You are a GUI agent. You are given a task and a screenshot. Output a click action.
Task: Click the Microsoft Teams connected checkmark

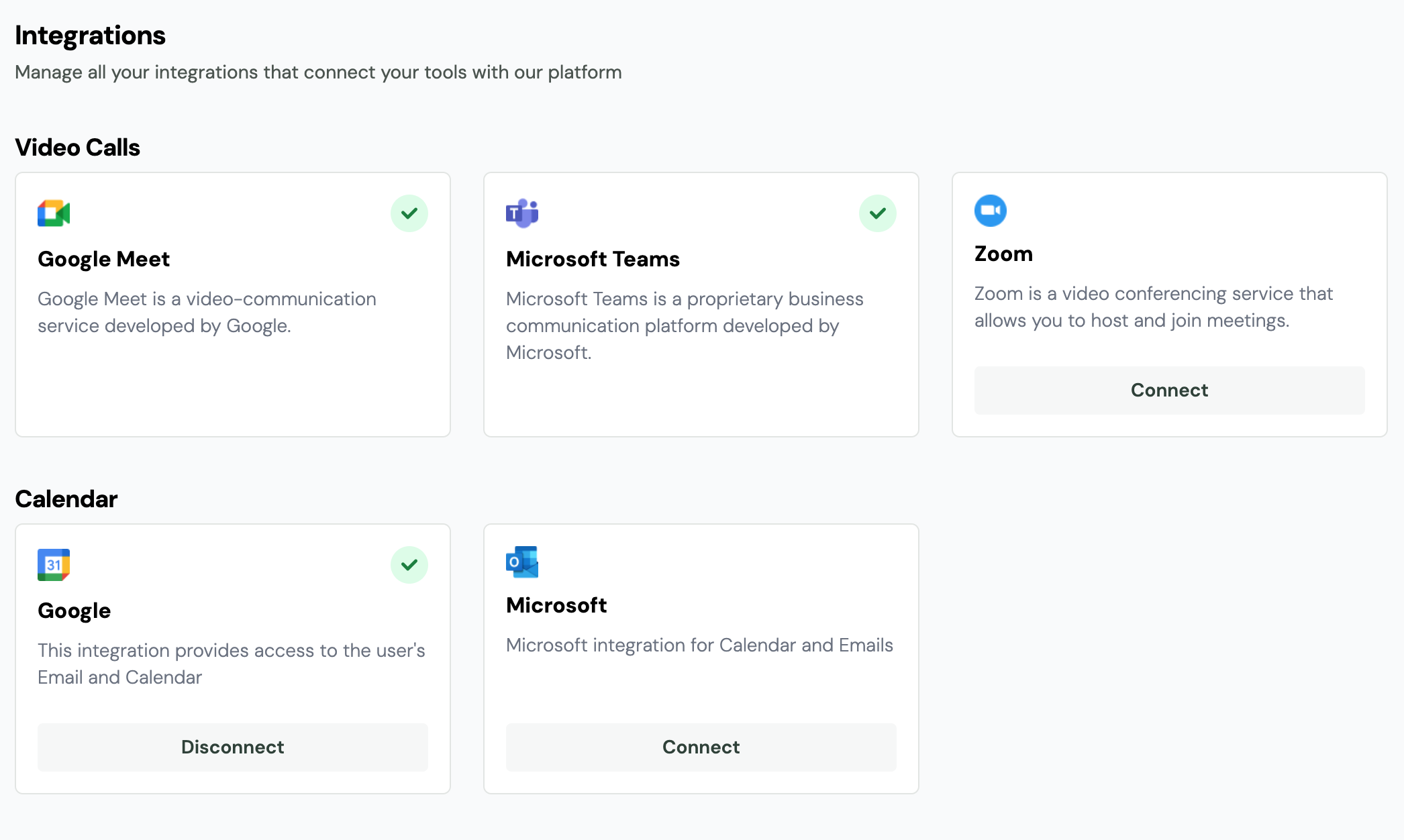click(878, 213)
